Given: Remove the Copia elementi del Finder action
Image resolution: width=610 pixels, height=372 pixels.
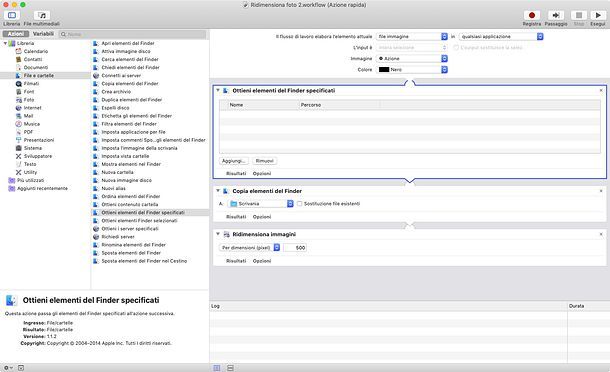Looking at the screenshot, I should tap(601, 191).
